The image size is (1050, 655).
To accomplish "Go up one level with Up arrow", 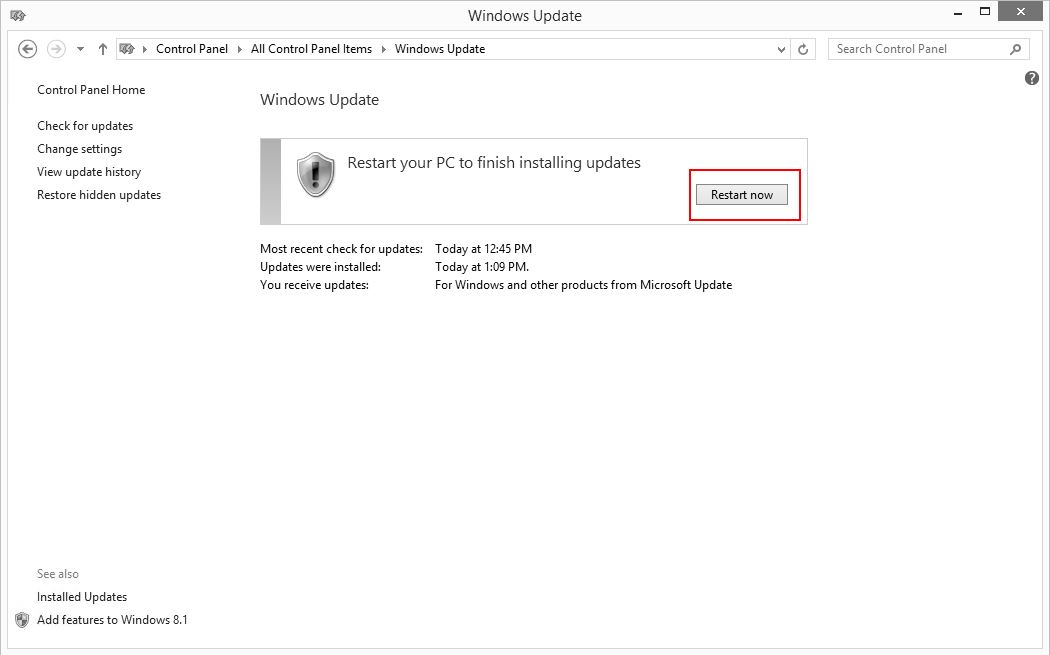I will point(102,49).
